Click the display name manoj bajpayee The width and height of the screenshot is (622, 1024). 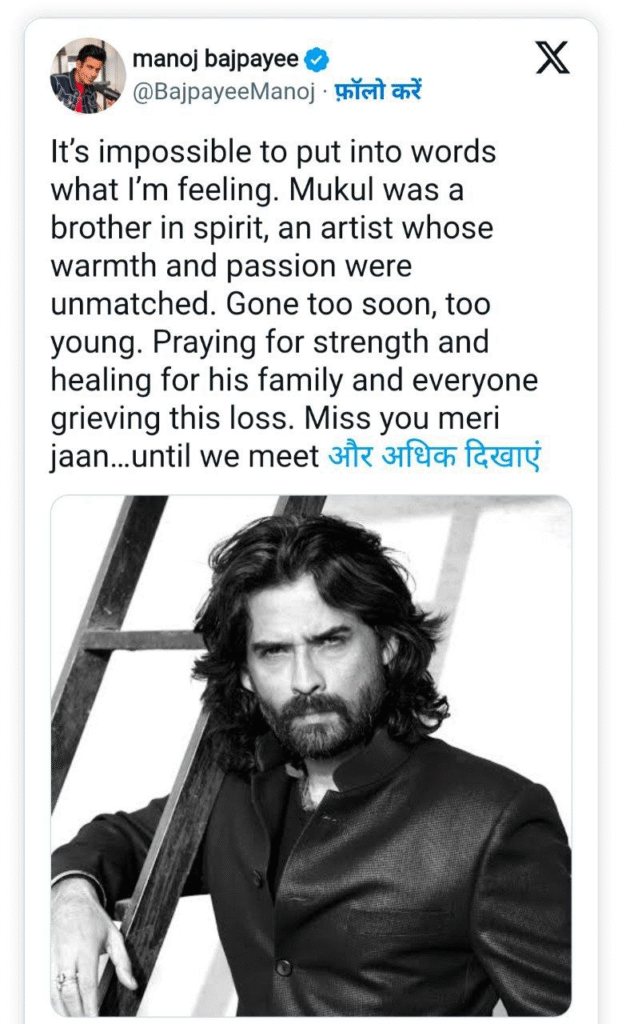216,59
